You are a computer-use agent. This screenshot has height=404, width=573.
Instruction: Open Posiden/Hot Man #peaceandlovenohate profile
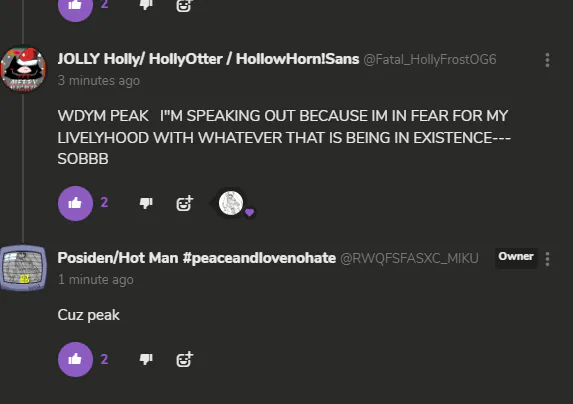197,258
